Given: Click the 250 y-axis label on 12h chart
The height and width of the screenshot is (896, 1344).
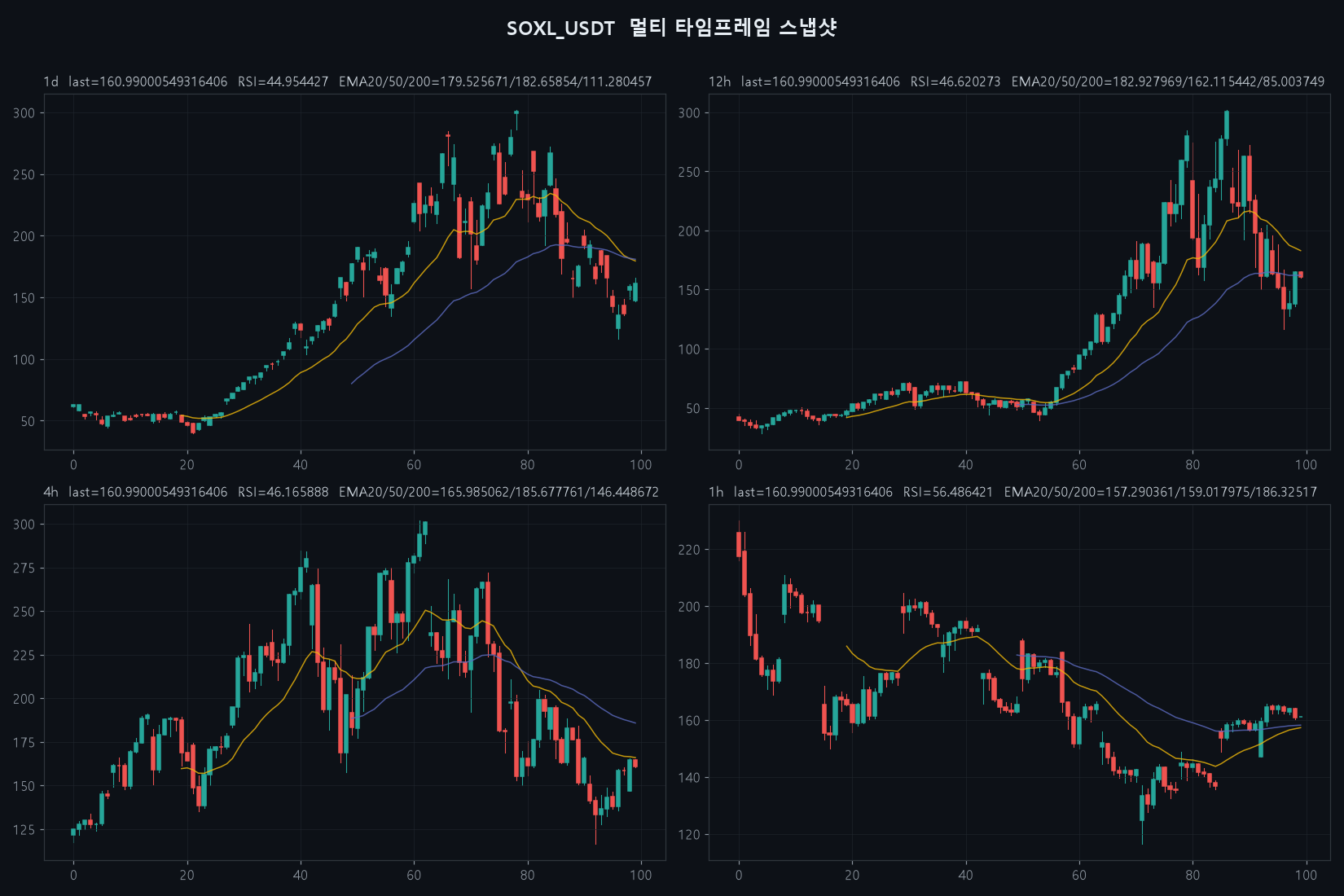Looking at the screenshot, I should 689,172.
